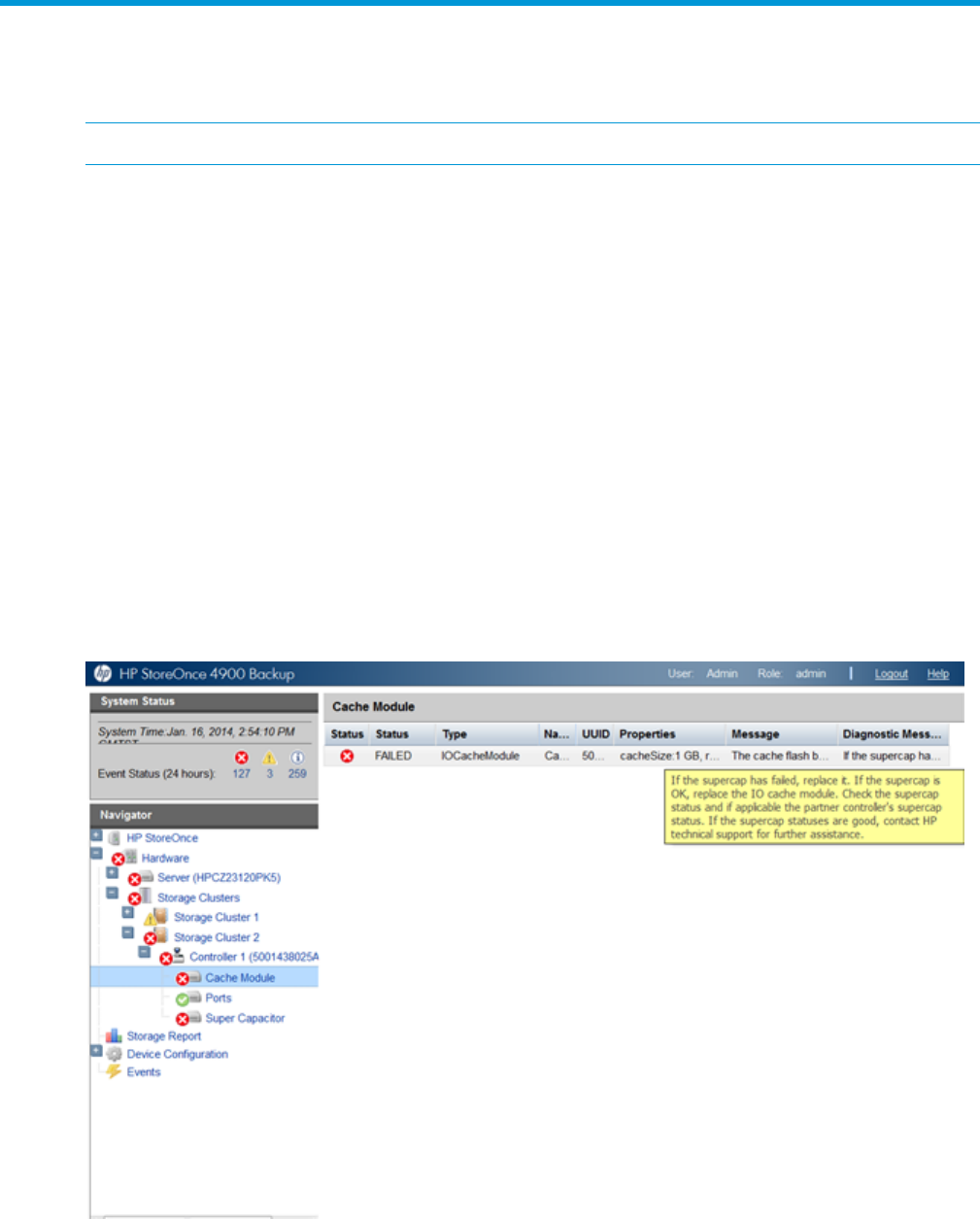Click the HP logo icon in header
Screen dimensions: 980x1219
tap(102, 674)
